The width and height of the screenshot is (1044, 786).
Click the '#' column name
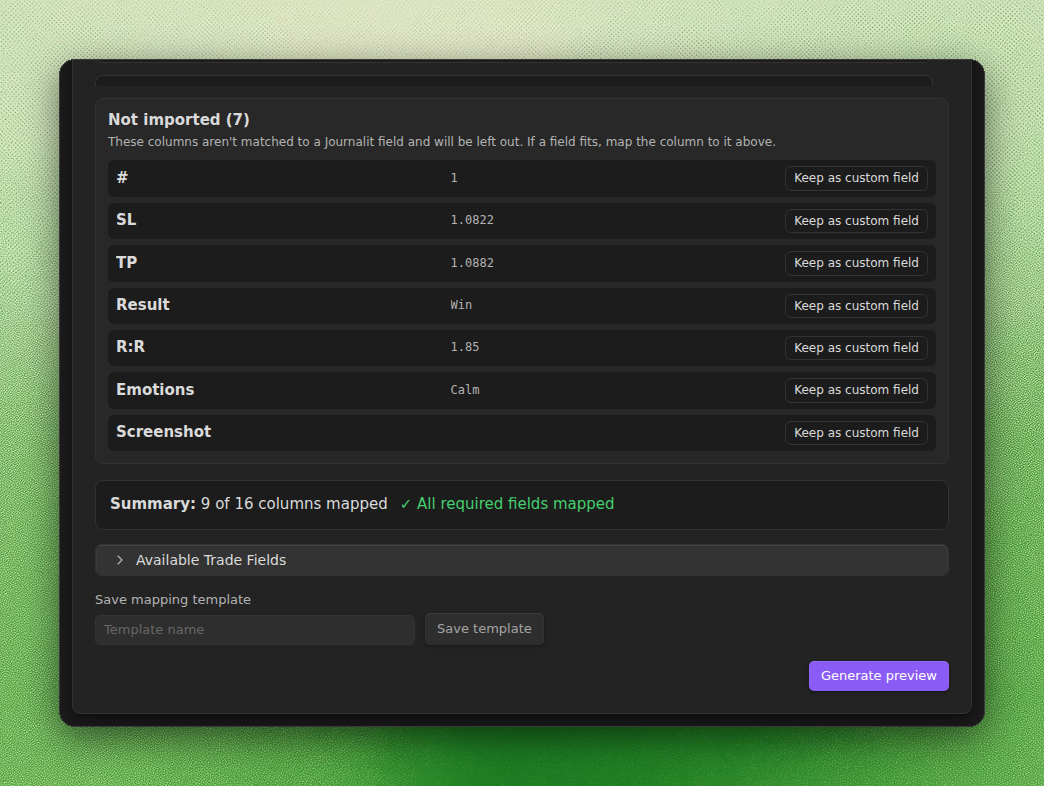pos(123,178)
